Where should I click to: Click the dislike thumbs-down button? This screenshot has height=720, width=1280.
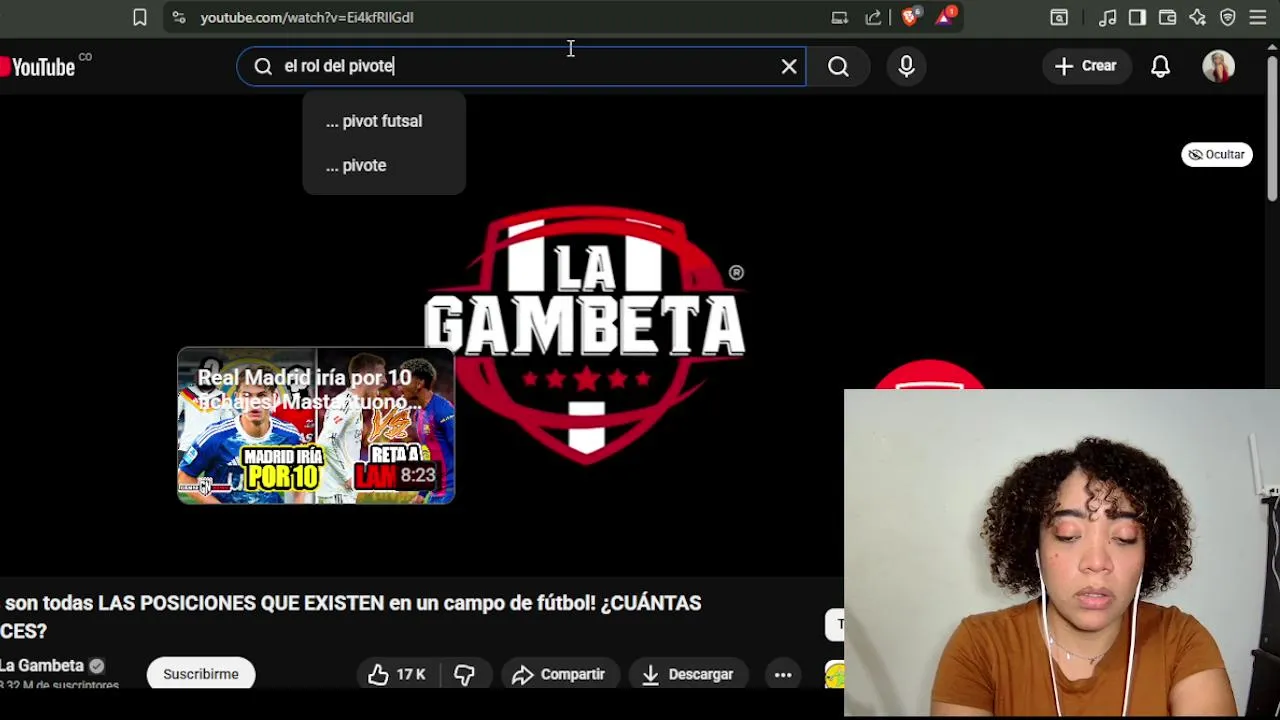tap(464, 674)
